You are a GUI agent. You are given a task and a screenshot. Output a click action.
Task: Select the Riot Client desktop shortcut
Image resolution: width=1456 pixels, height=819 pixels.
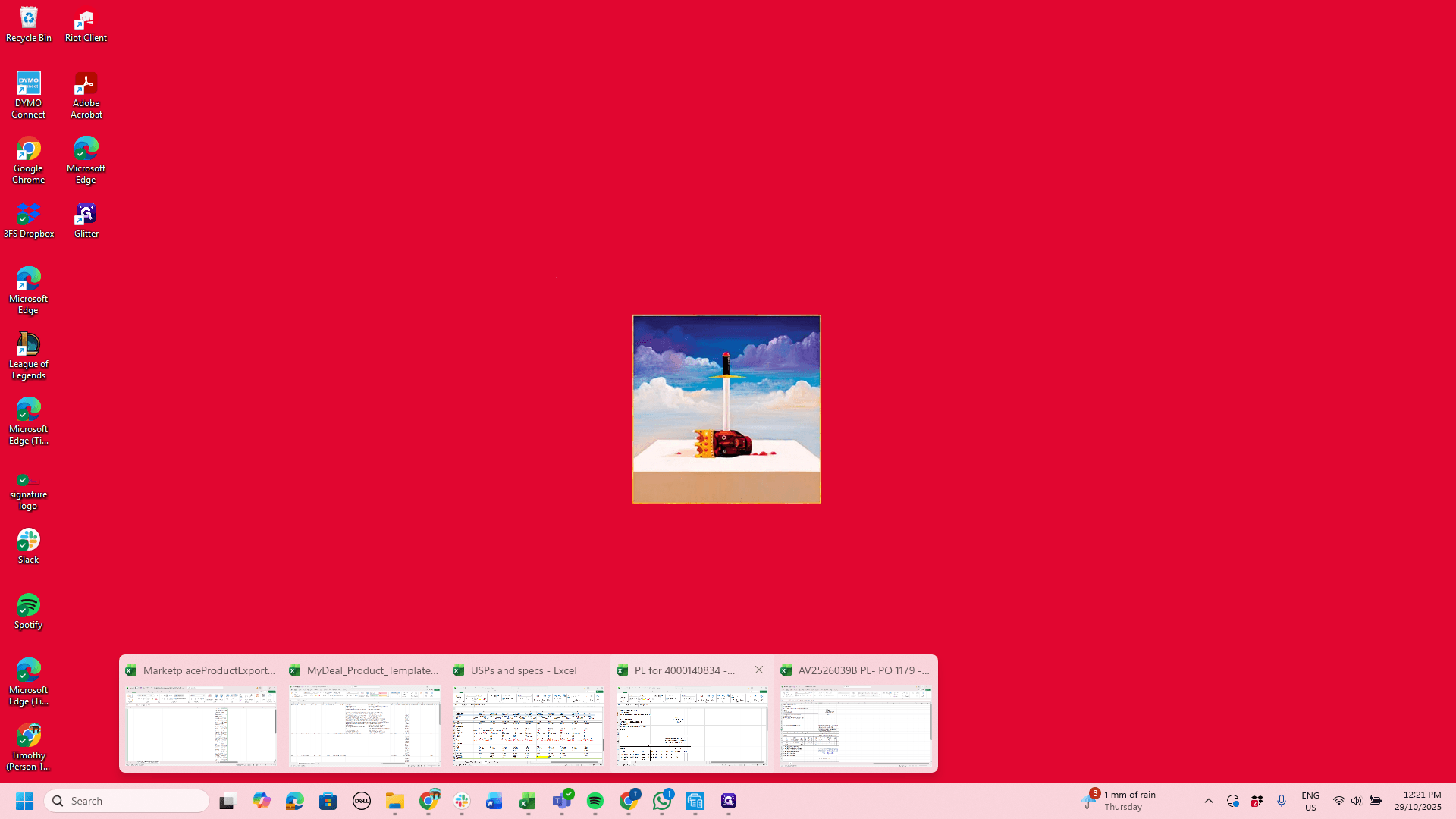(x=86, y=24)
